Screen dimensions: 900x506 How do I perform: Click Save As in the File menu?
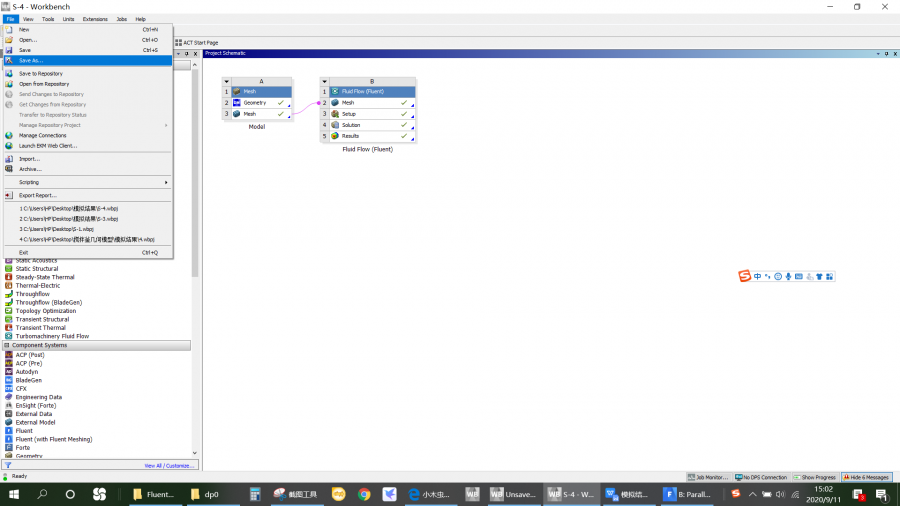88,60
